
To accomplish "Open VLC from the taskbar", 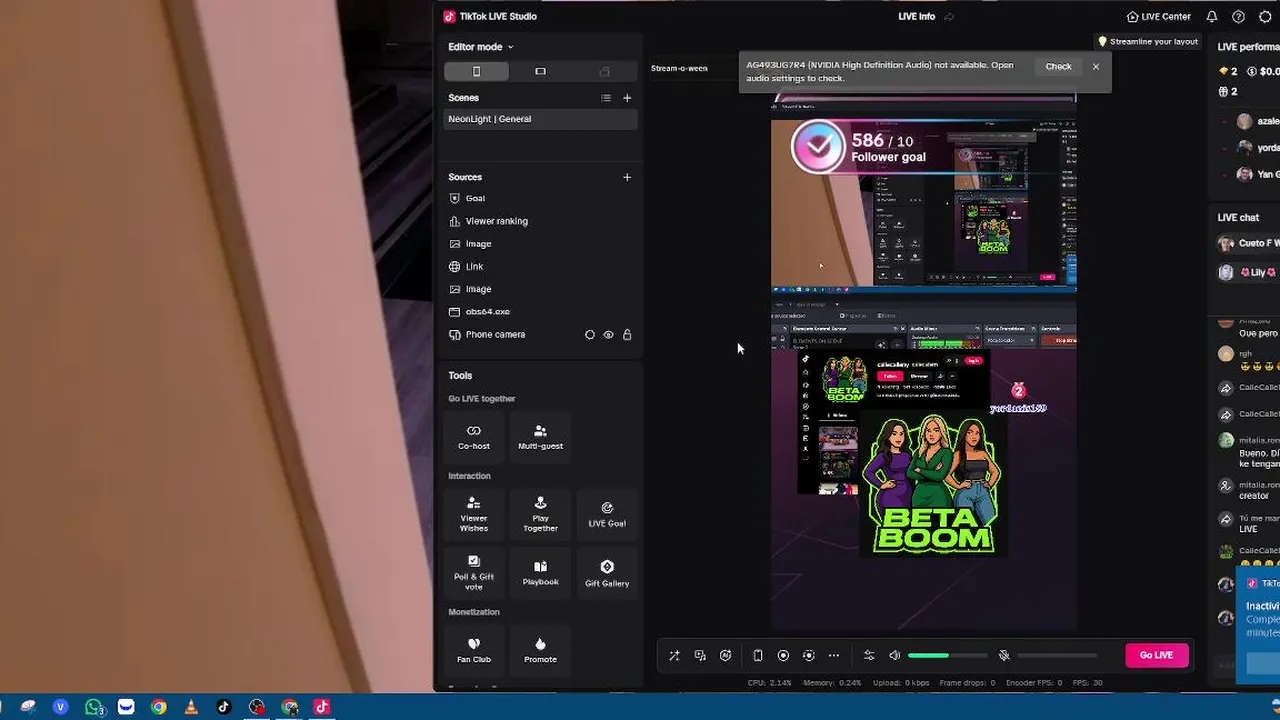I will click(x=191, y=707).
